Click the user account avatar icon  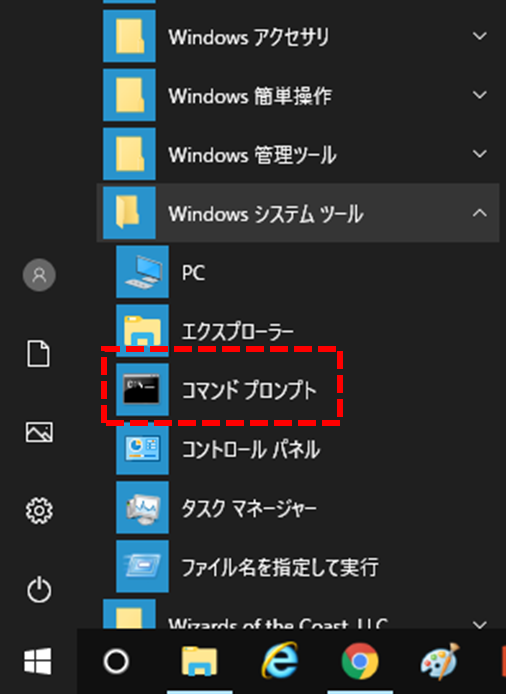coord(39,275)
